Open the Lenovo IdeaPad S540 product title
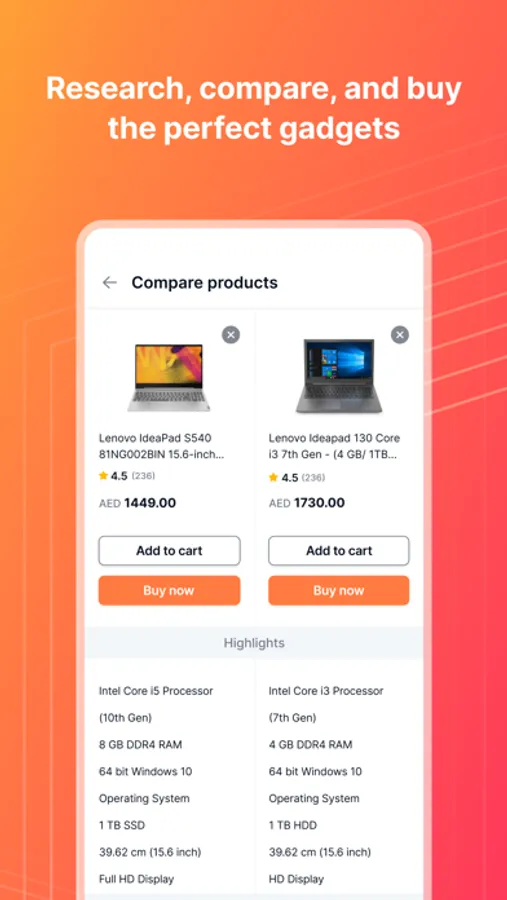507x900 pixels. [161, 447]
